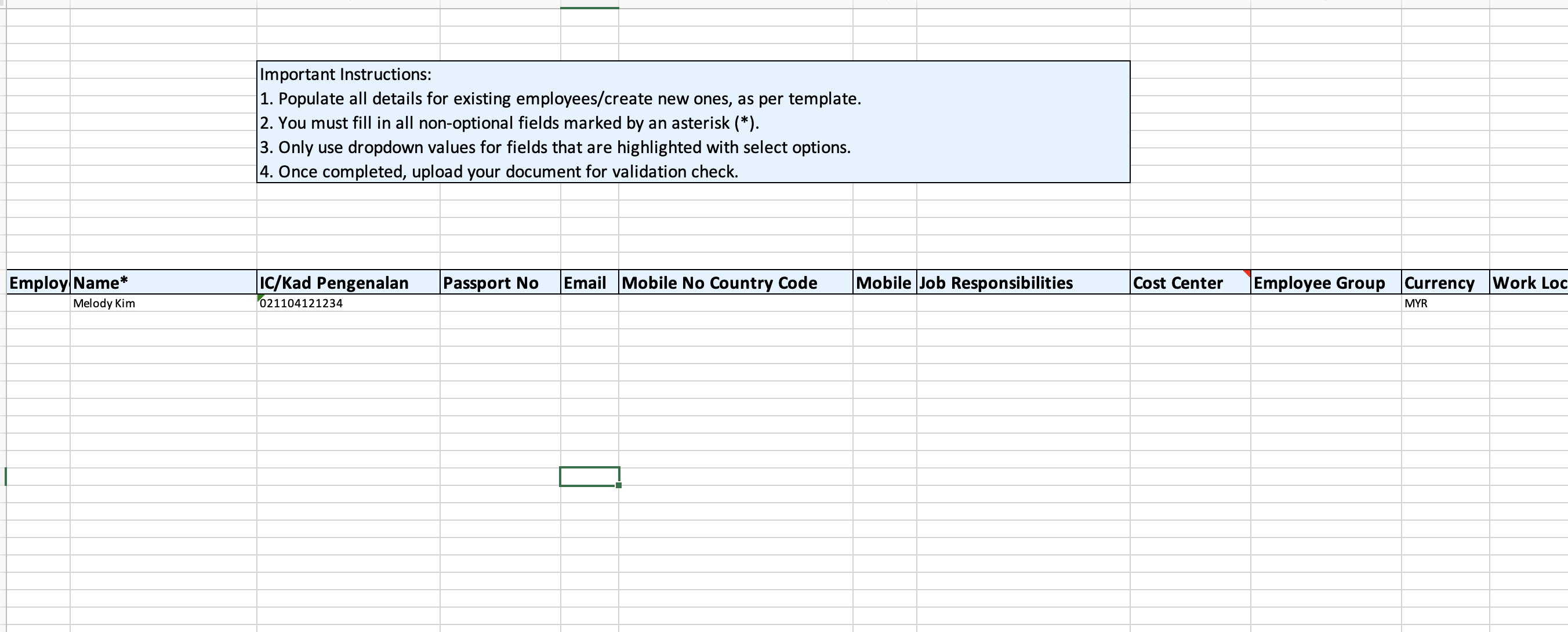
Task: Click the Currency header cell
Action: [x=1444, y=282]
